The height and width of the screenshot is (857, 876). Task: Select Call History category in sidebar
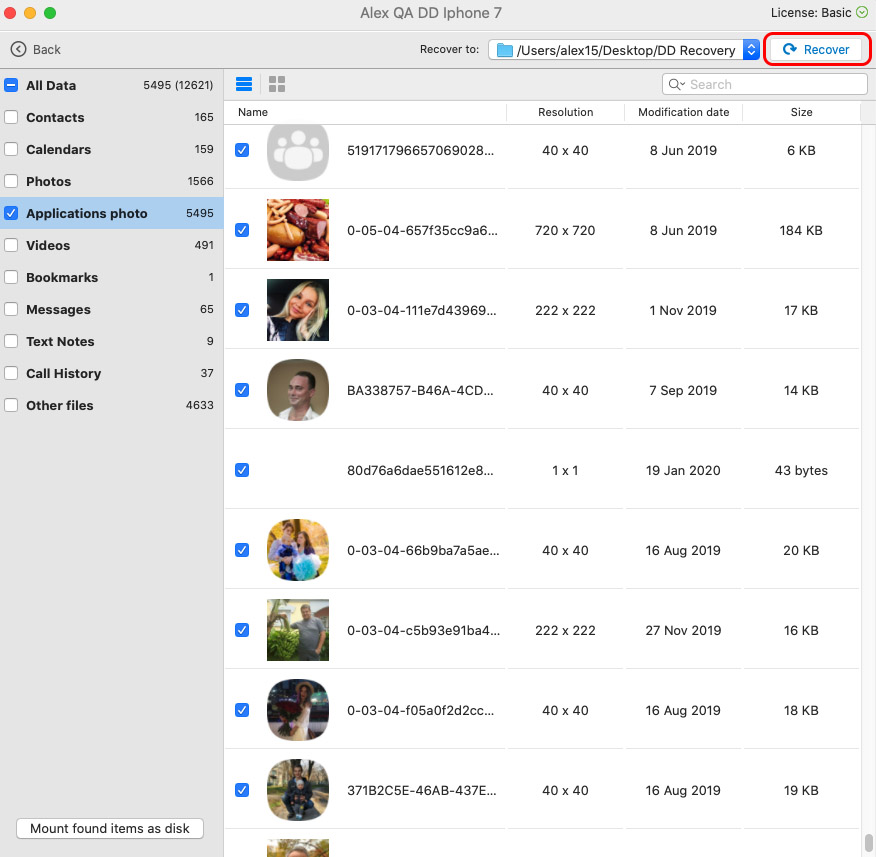coord(112,373)
